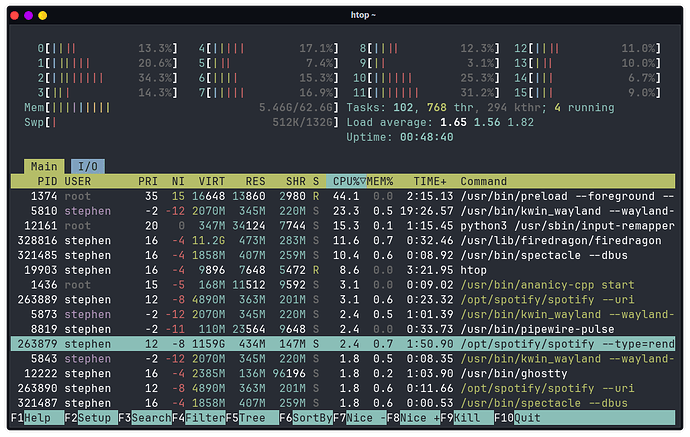
Task: Click the Swp usage bar
Action: (x=181, y=122)
